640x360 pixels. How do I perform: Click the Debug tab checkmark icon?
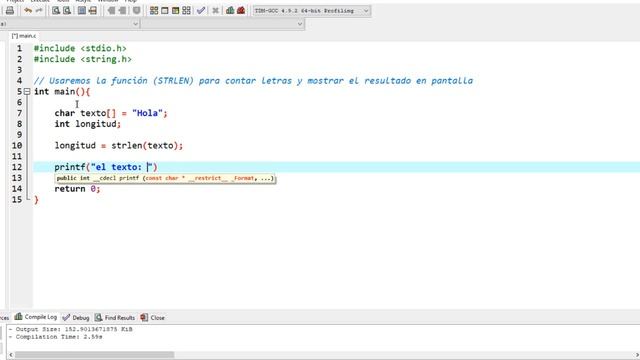click(x=66, y=318)
